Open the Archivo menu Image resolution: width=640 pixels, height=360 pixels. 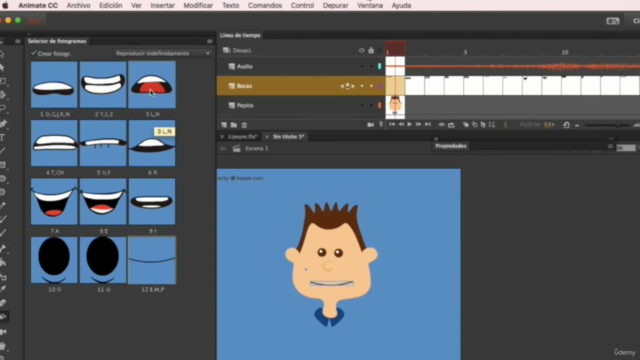pos(78,5)
